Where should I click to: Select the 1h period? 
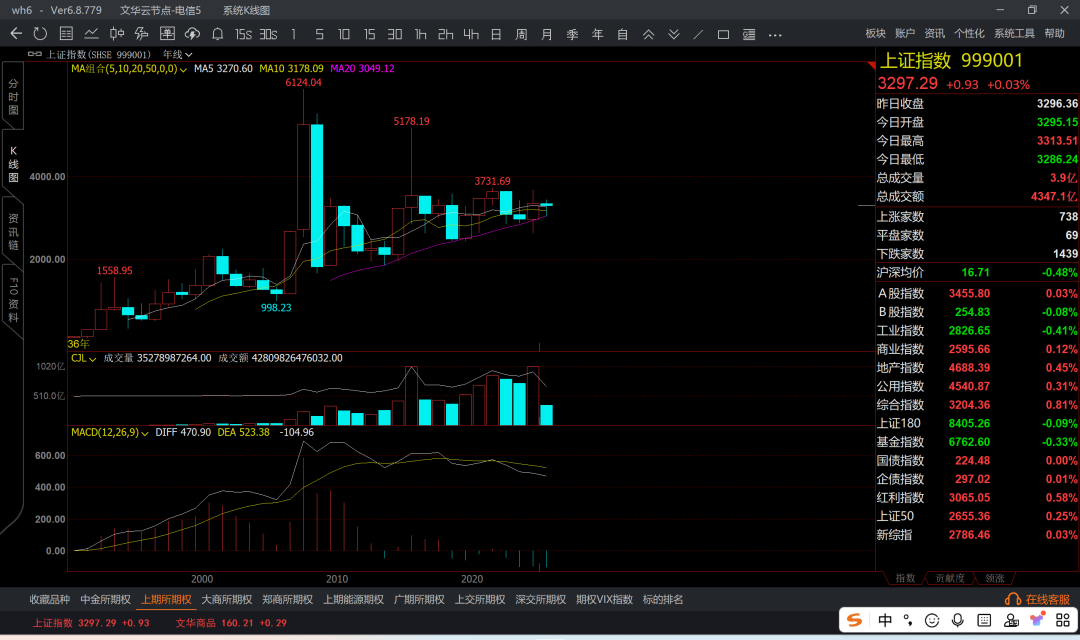click(x=420, y=34)
